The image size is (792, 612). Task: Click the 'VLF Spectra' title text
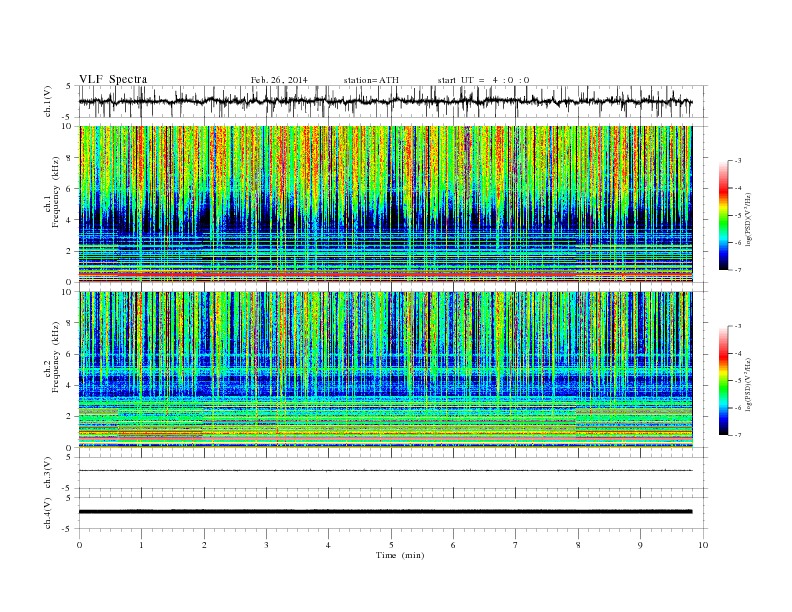click(x=113, y=79)
